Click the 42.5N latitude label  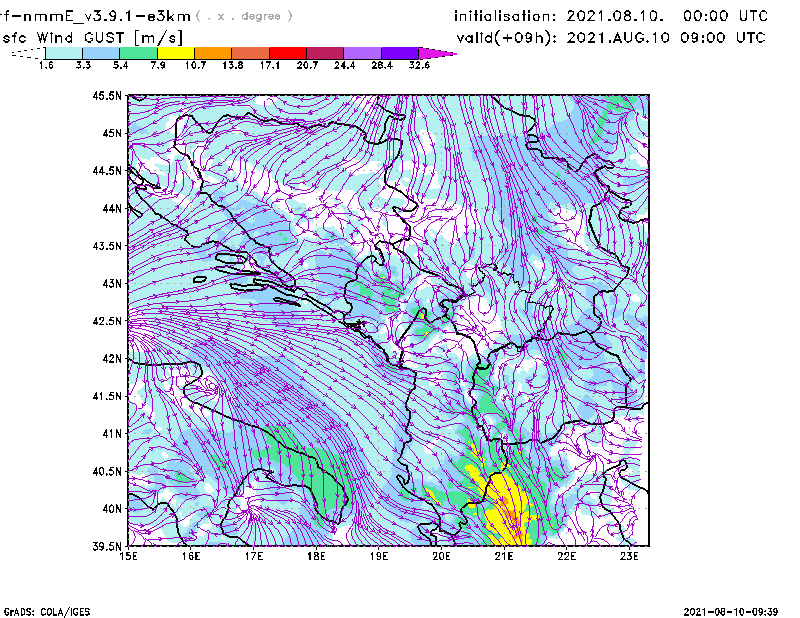[107, 321]
